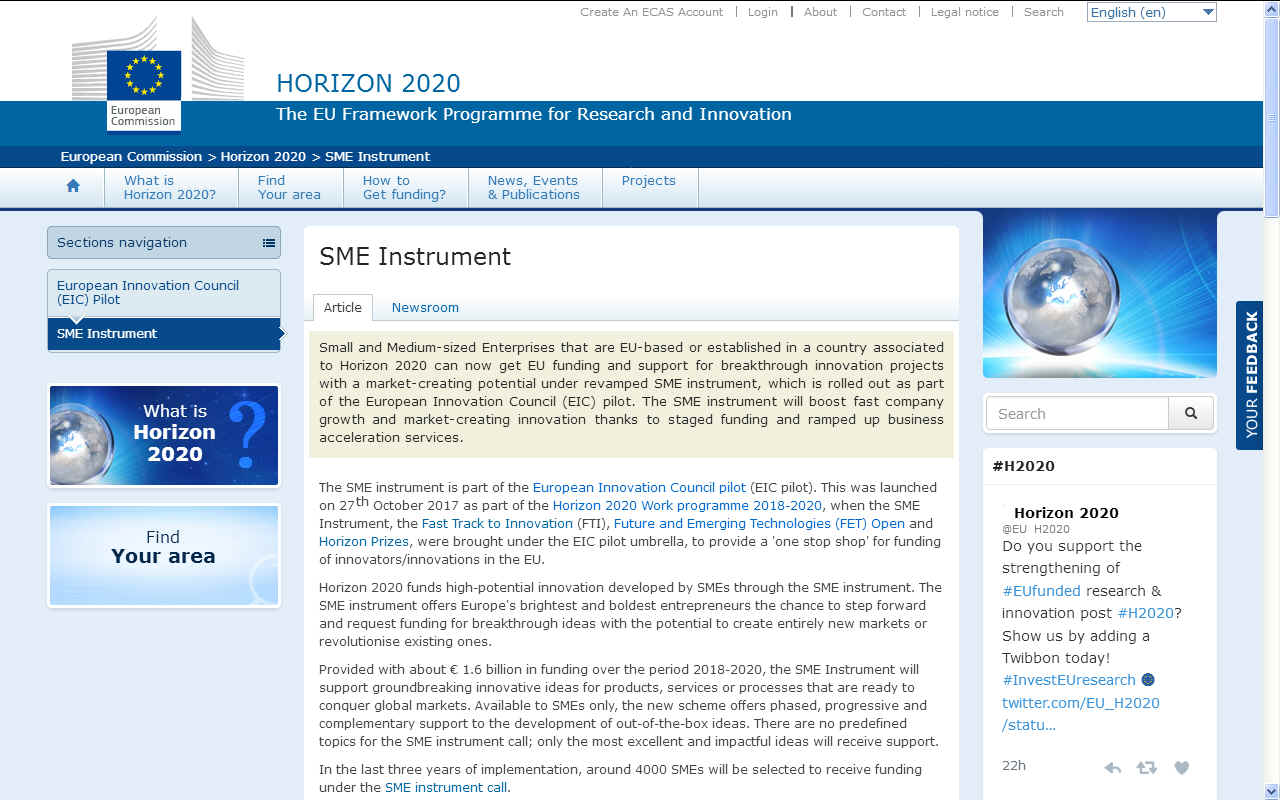Viewport: 1280px width, 800px height.
Task: Open News, Events & Publications menu
Action: click(533, 187)
